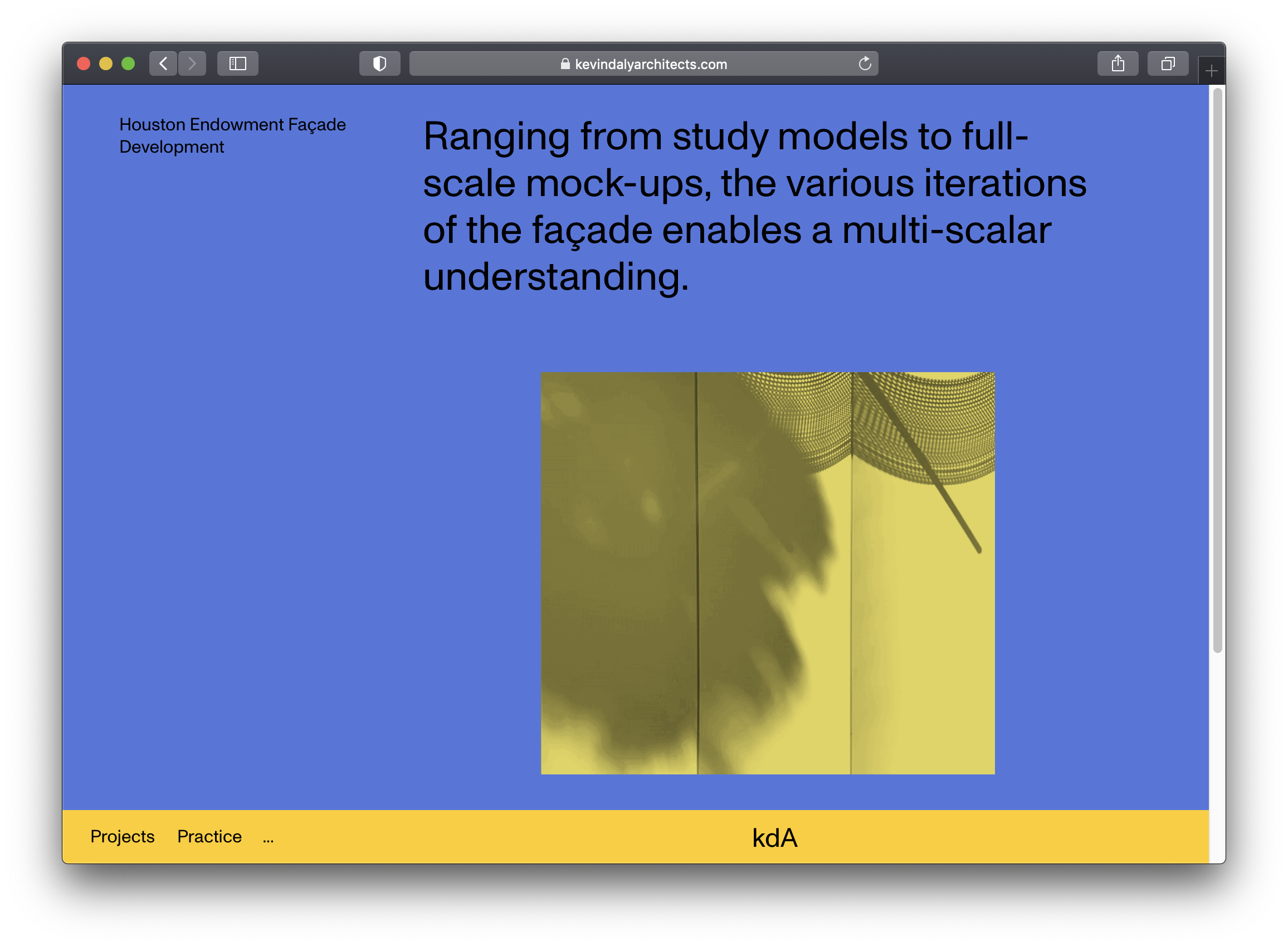
Task: Click Houston Endowment Façade Development title
Action: coord(232,135)
